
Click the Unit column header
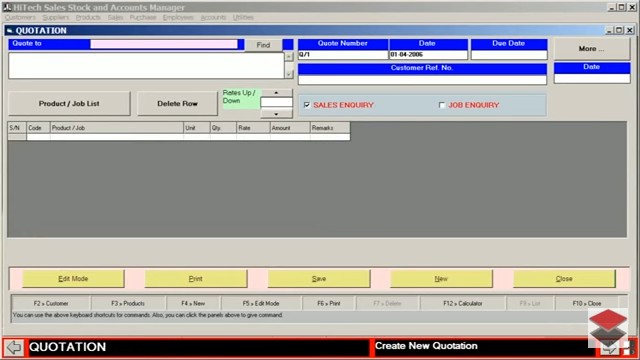[x=197, y=128]
